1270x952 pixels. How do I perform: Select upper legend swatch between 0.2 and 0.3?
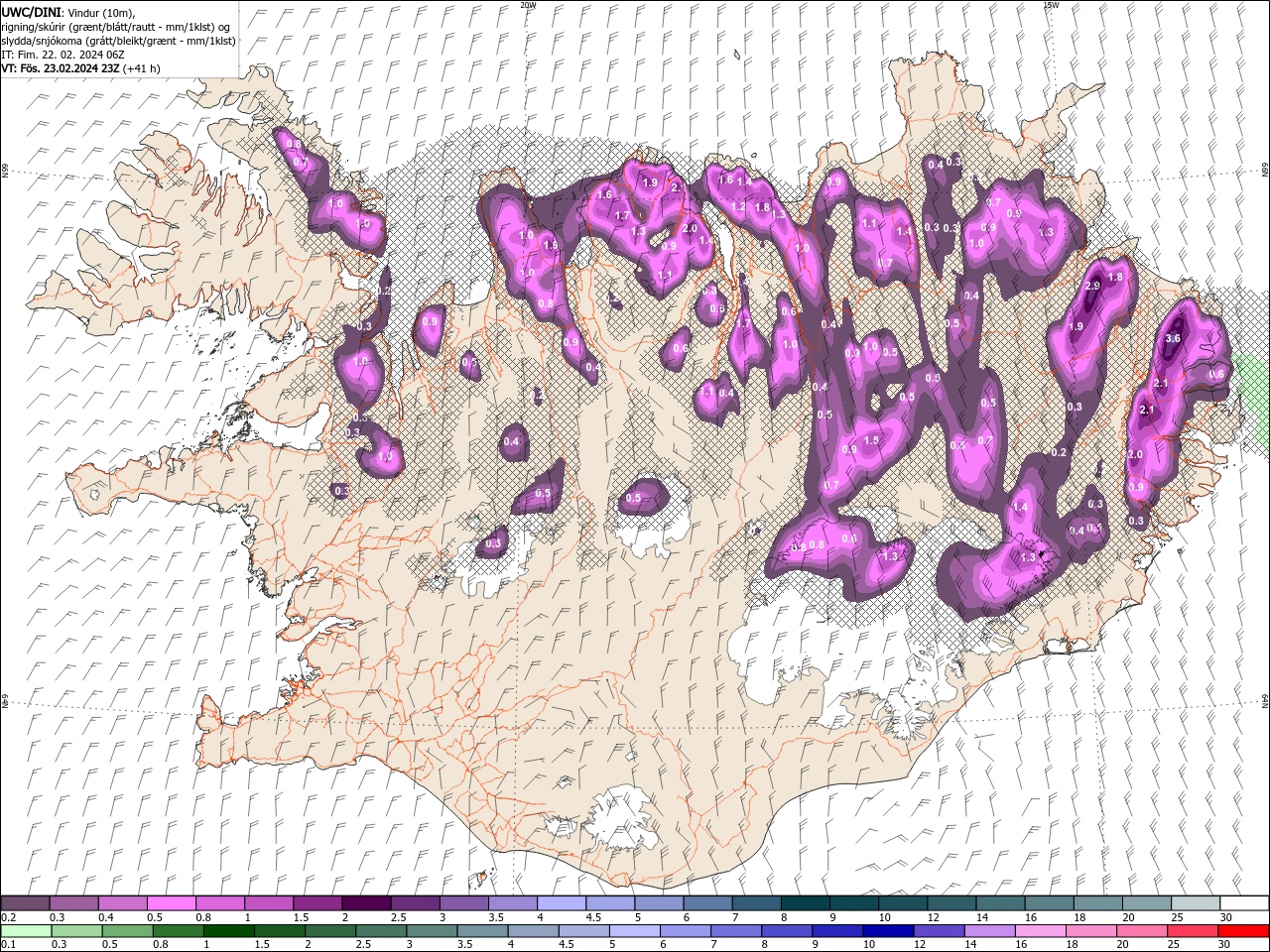(25, 902)
